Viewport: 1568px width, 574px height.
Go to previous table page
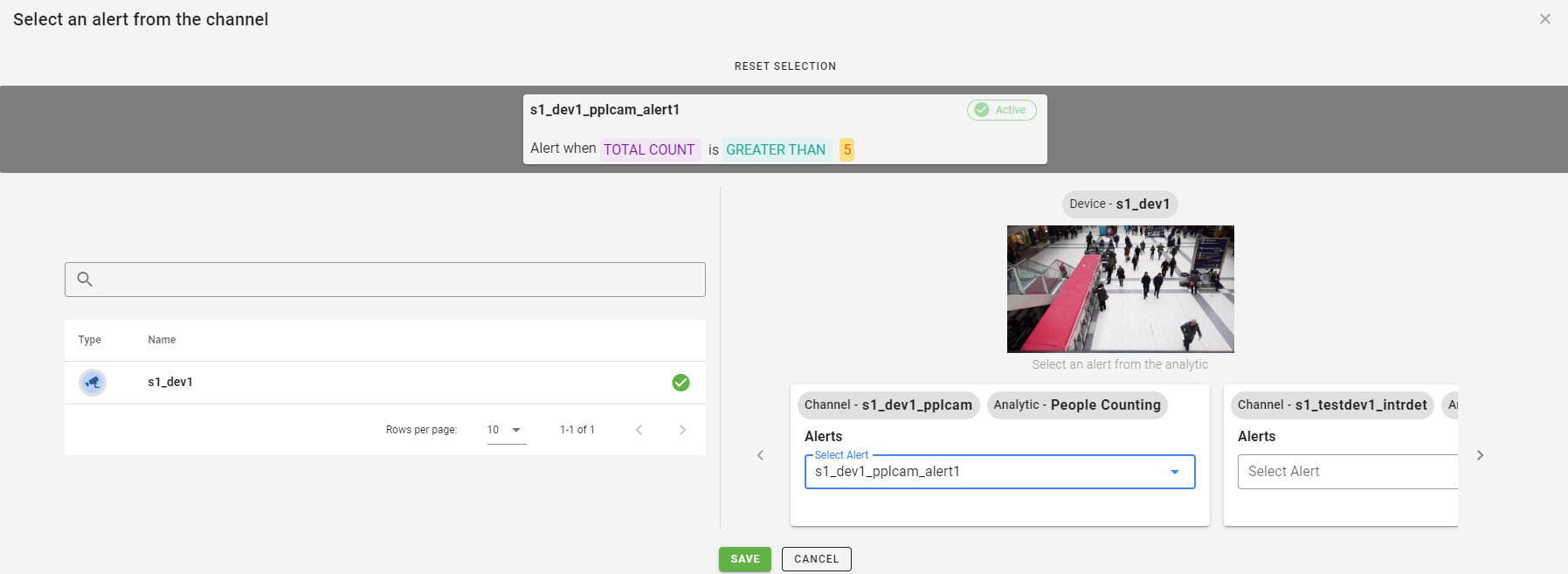point(639,430)
